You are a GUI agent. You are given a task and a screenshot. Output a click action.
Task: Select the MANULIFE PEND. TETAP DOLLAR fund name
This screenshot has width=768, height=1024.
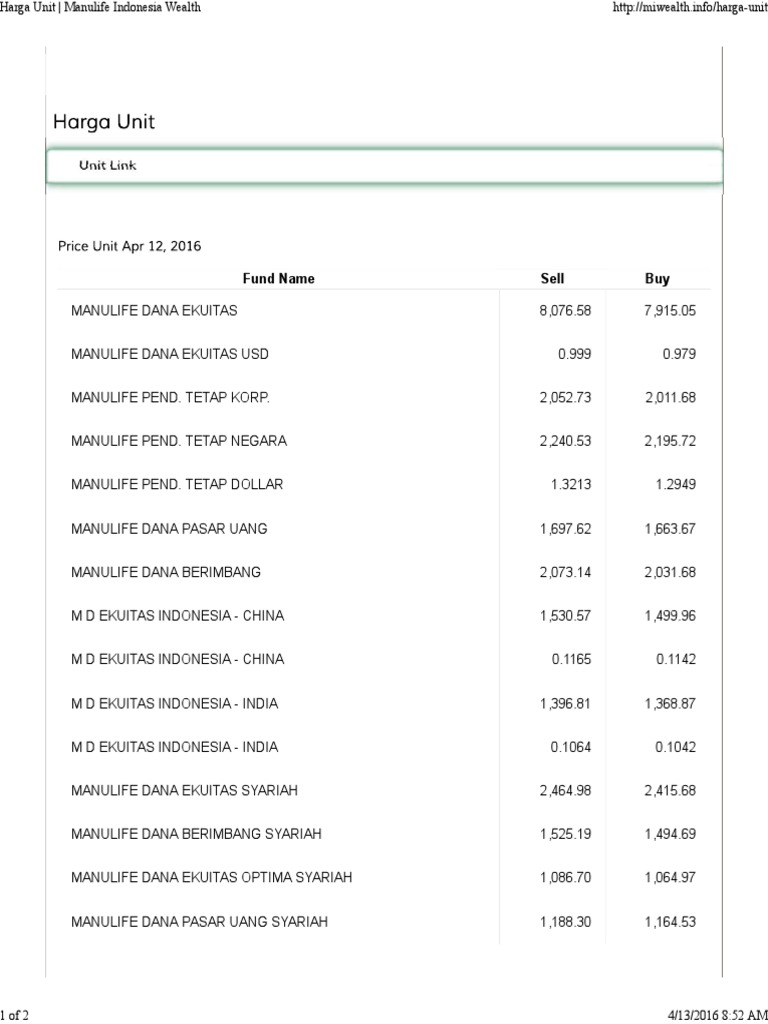click(177, 485)
